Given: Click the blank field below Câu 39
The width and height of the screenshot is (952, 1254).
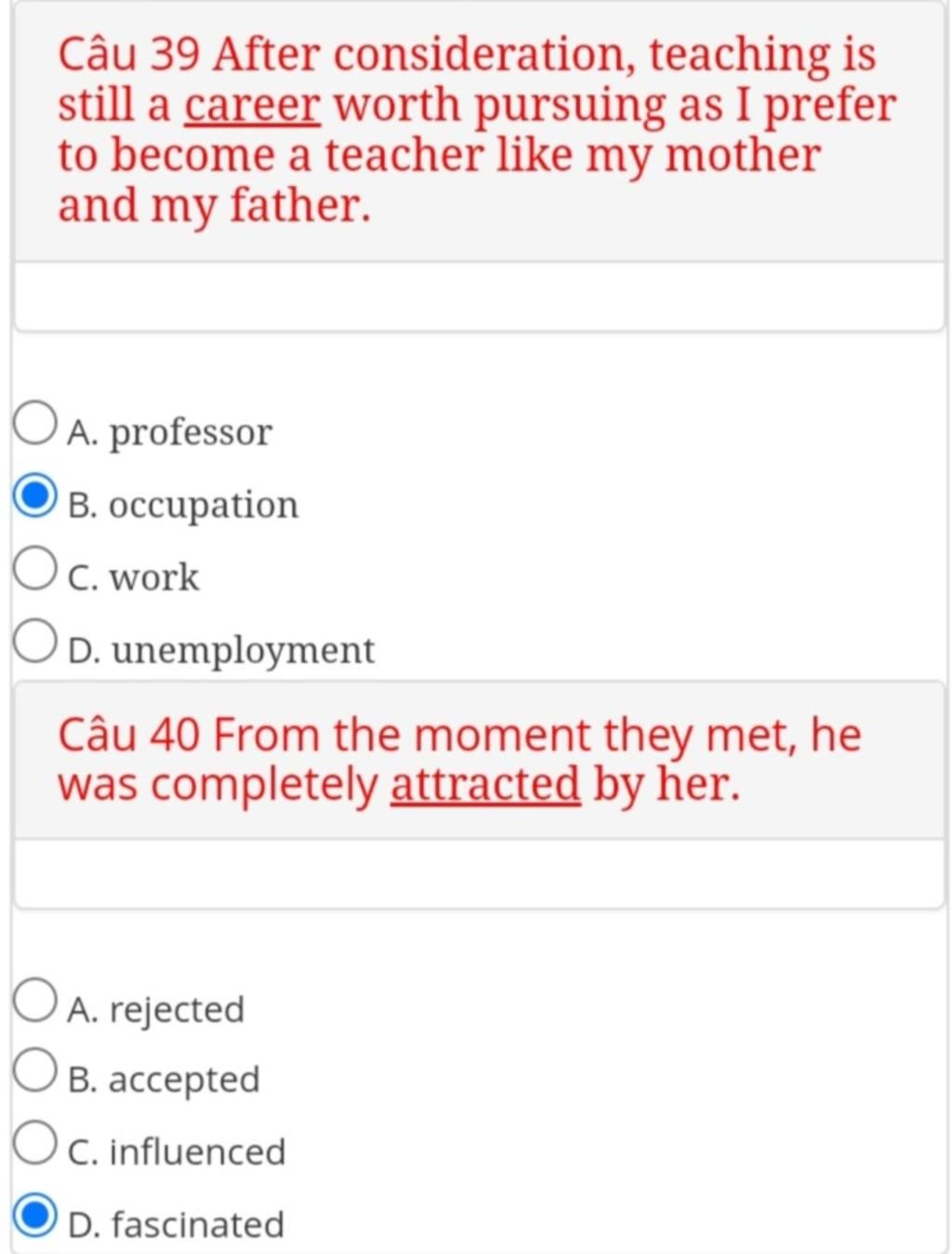Looking at the screenshot, I should 479,297.
